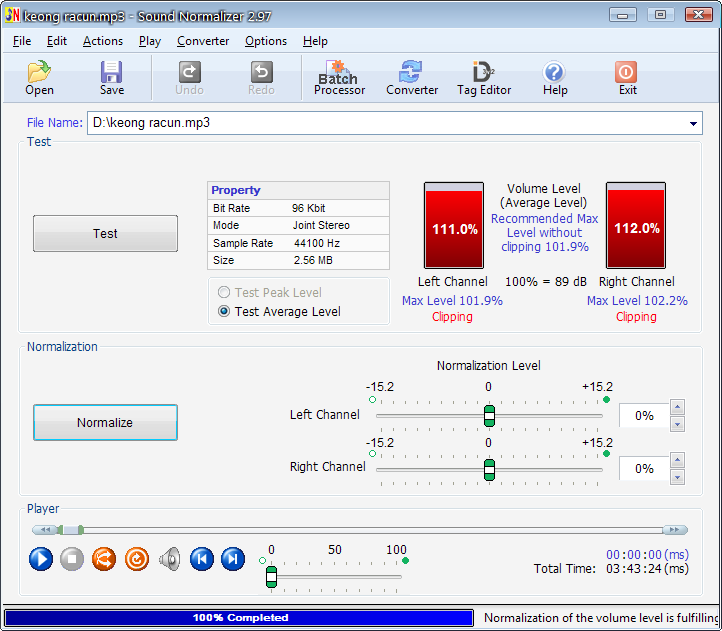
Task: Click the Test button
Action: tap(105, 234)
